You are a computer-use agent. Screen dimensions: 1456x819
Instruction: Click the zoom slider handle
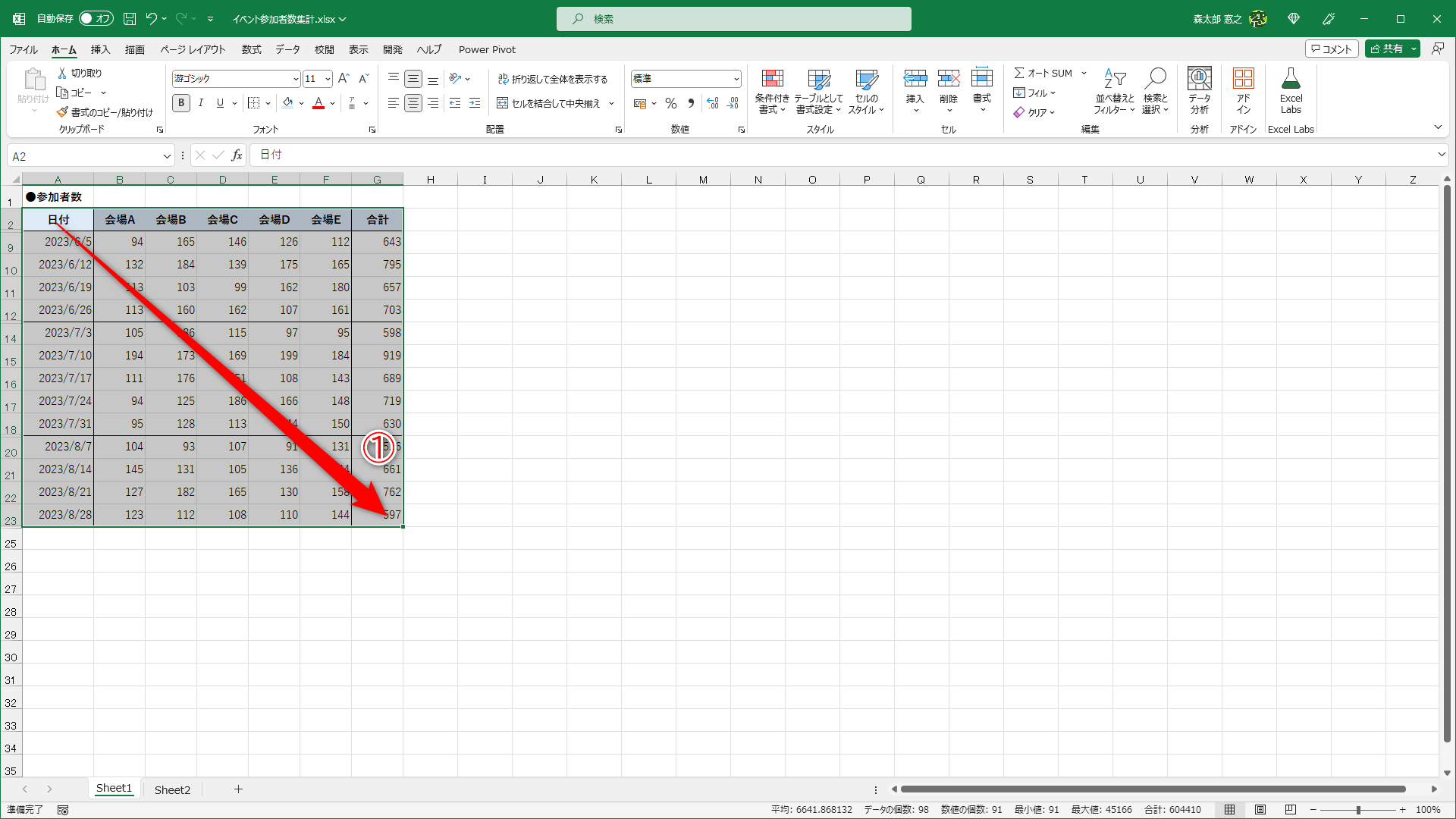pos(1358,810)
